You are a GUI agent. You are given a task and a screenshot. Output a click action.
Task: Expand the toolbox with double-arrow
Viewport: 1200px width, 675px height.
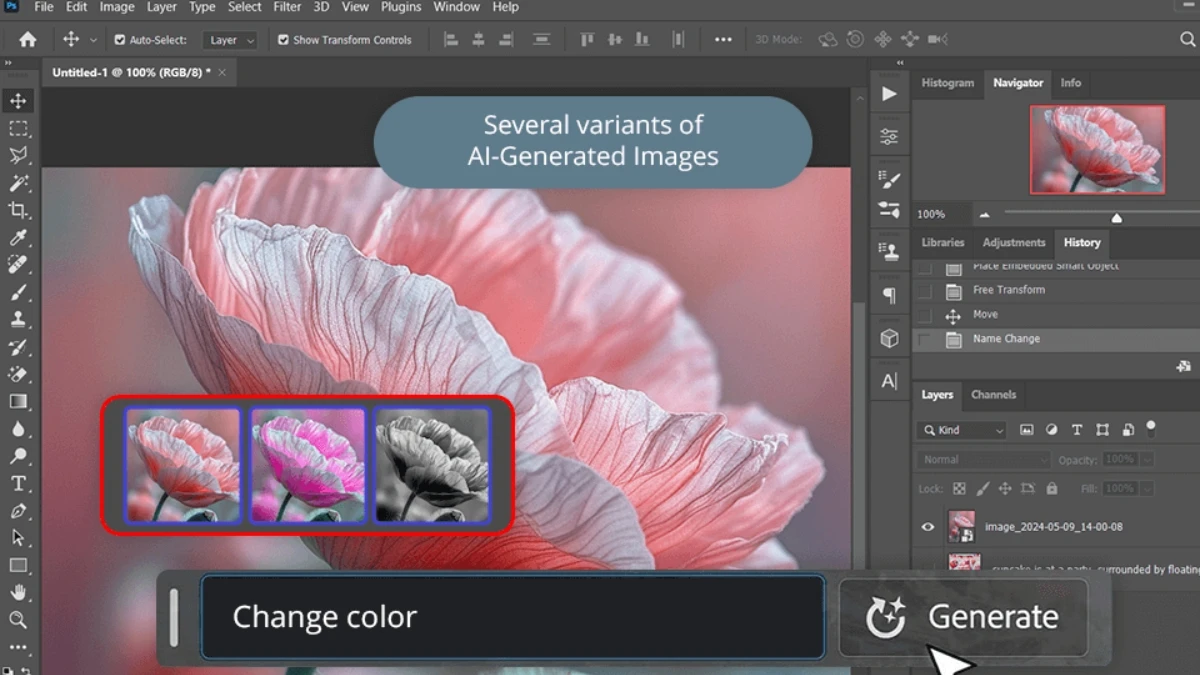tap(8, 62)
